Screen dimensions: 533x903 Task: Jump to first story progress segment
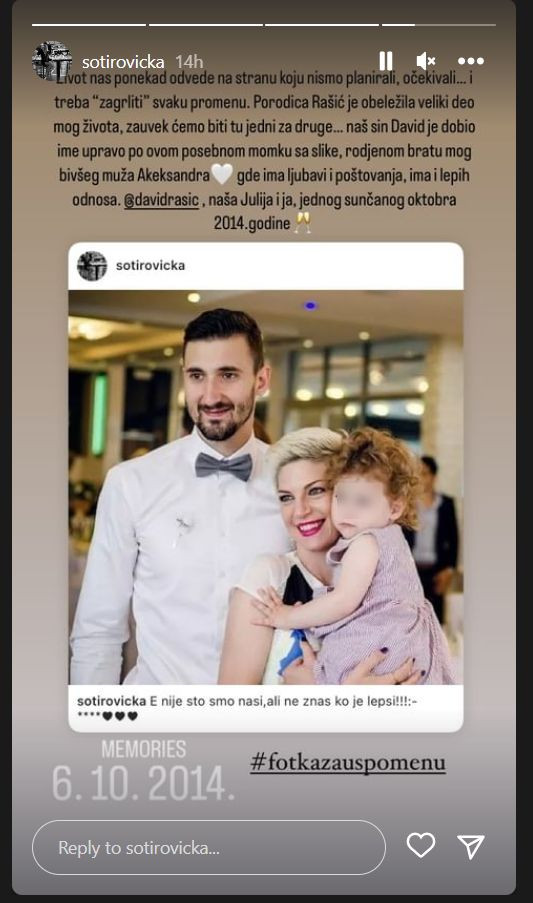click(x=89, y=25)
